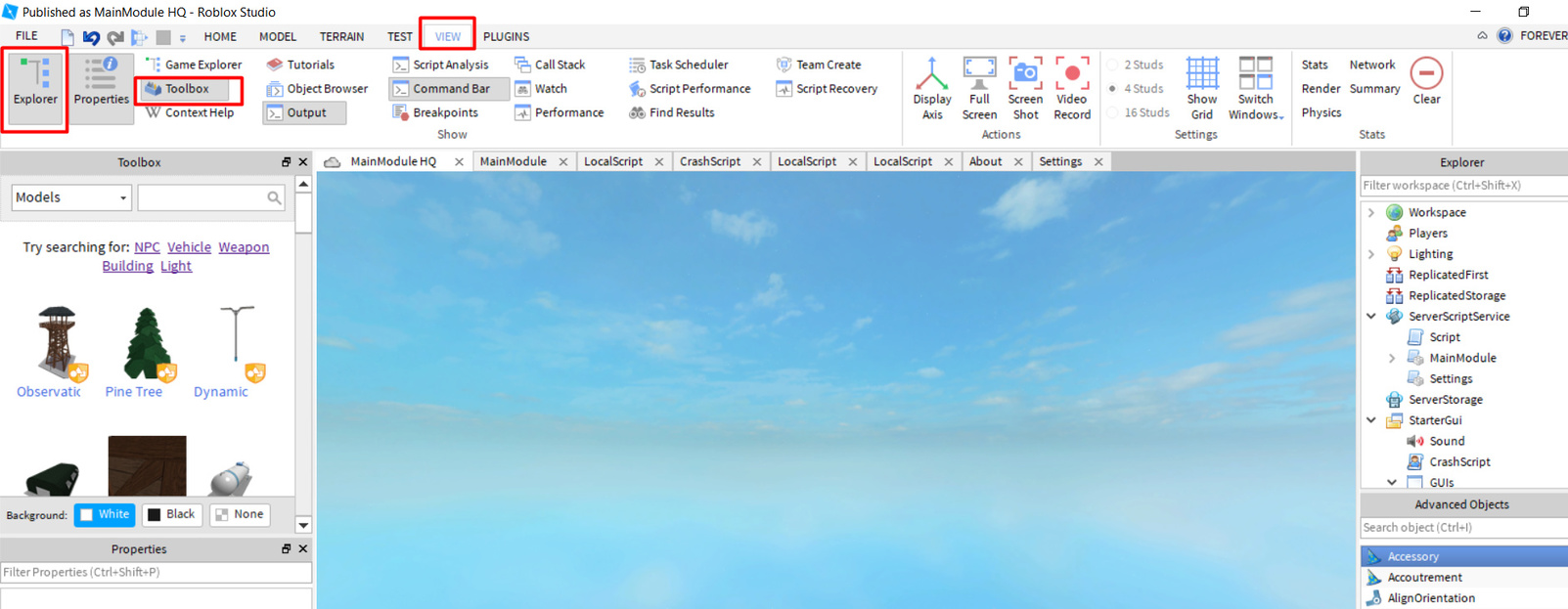
Task: Collapse the StarterGui node
Action: 1371,420
